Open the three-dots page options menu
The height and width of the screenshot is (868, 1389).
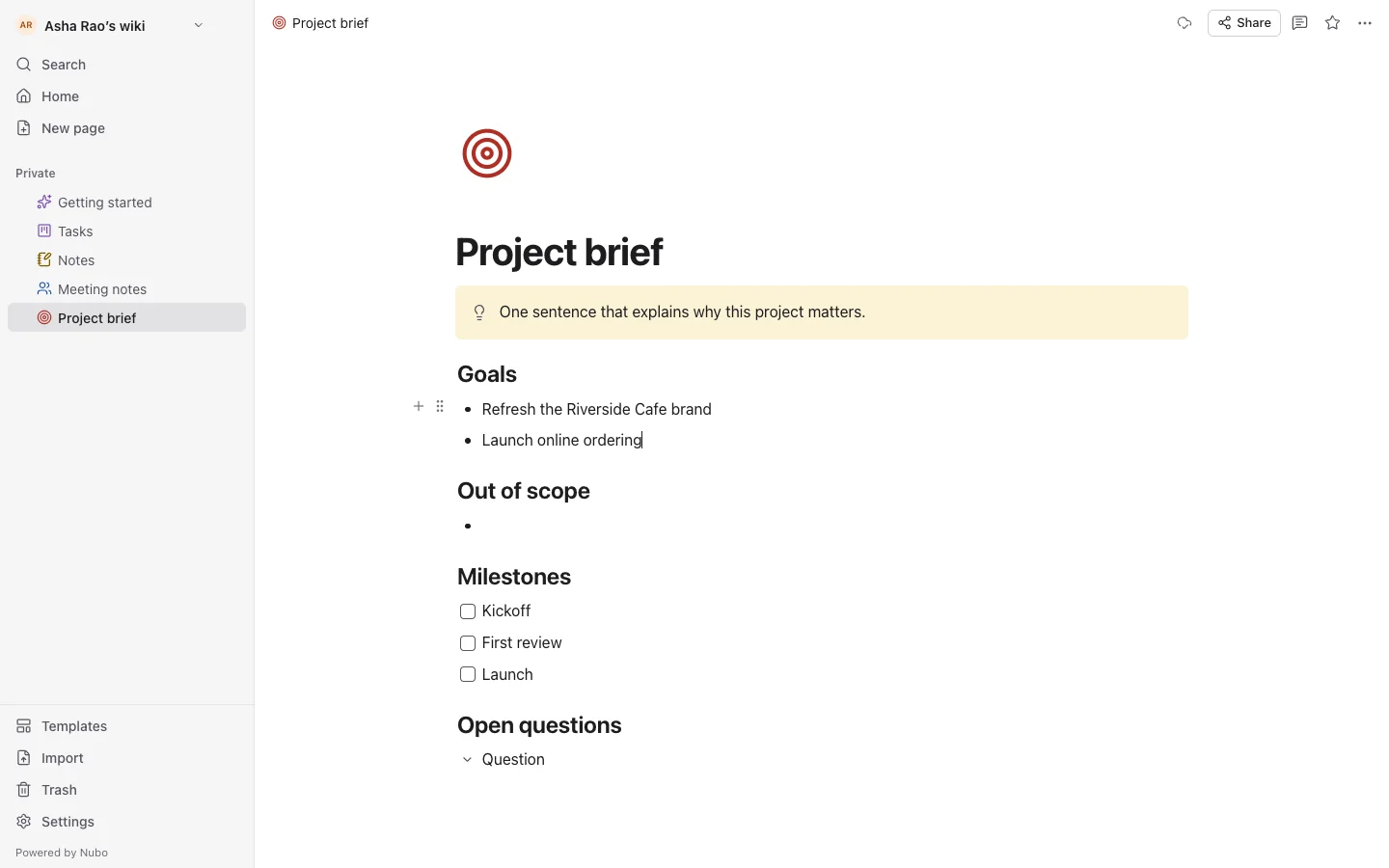[x=1365, y=23]
